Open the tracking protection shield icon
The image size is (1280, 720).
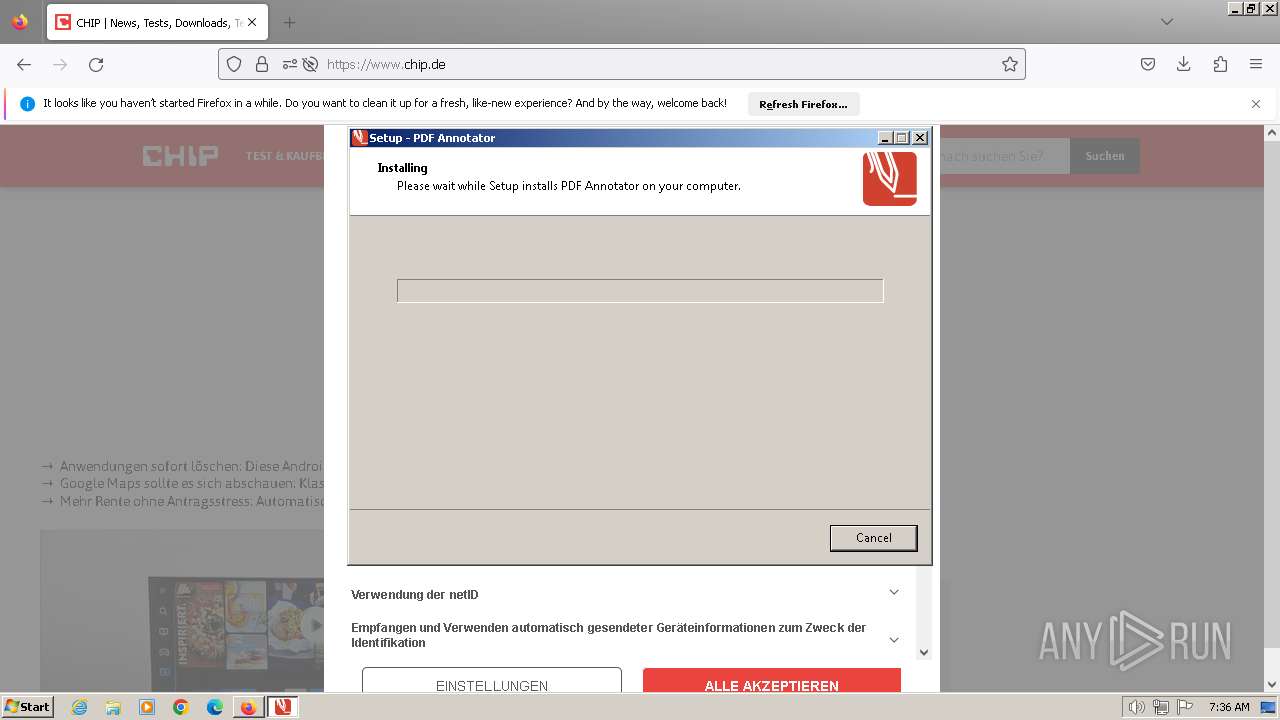pos(234,64)
